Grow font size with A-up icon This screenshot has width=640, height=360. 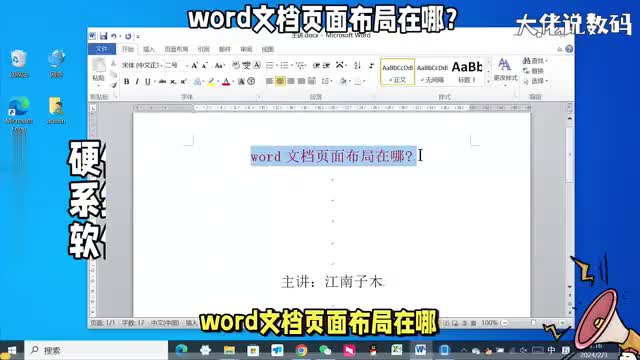coord(195,65)
